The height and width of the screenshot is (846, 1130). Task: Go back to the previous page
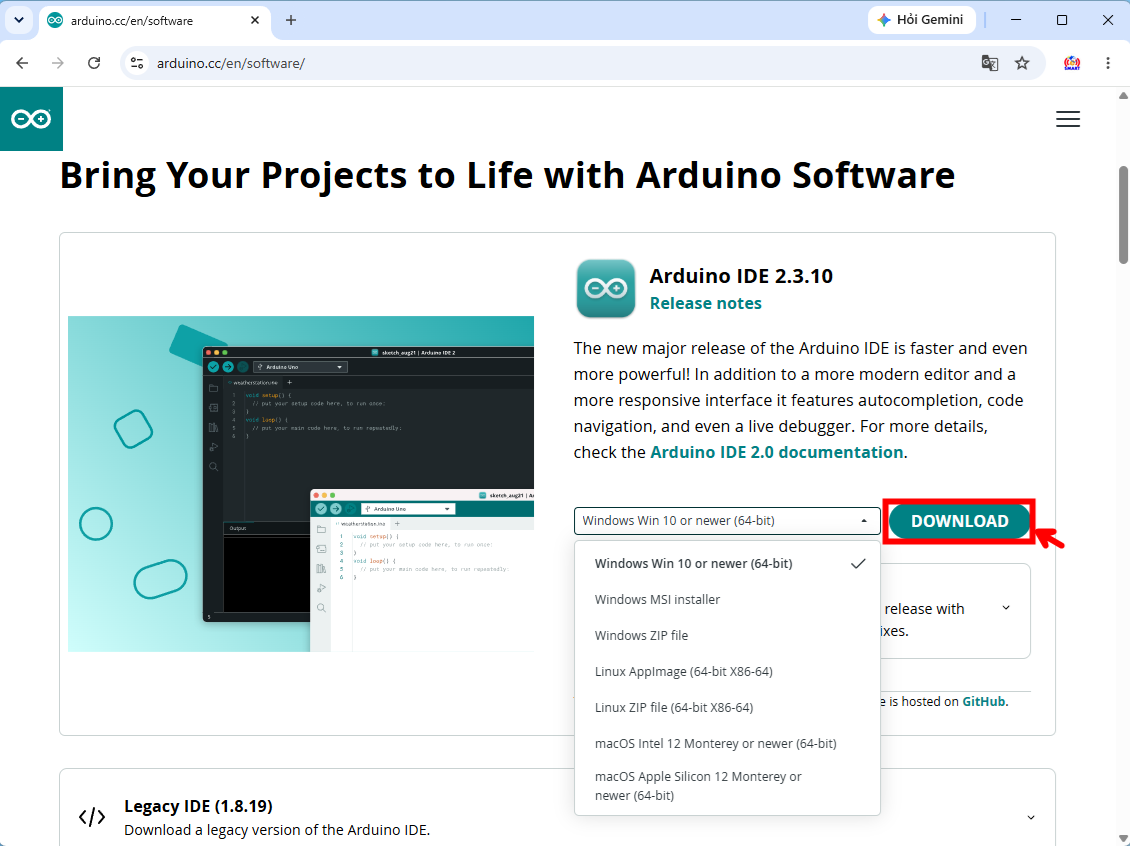coord(22,63)
